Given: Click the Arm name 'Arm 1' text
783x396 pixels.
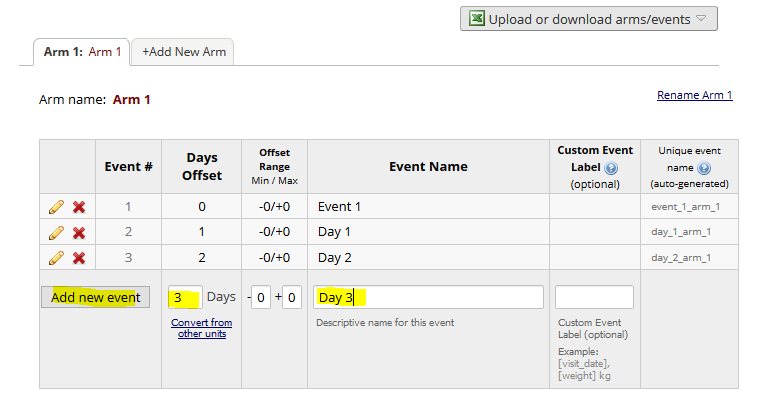Looking at the screenshot, I should click(x=131, y=99).
